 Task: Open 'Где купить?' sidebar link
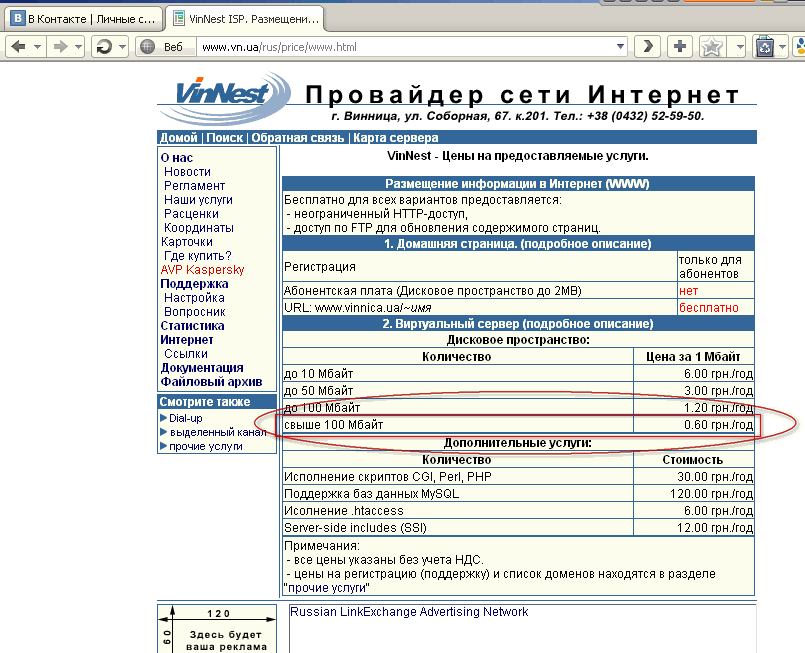pos(198,255)
